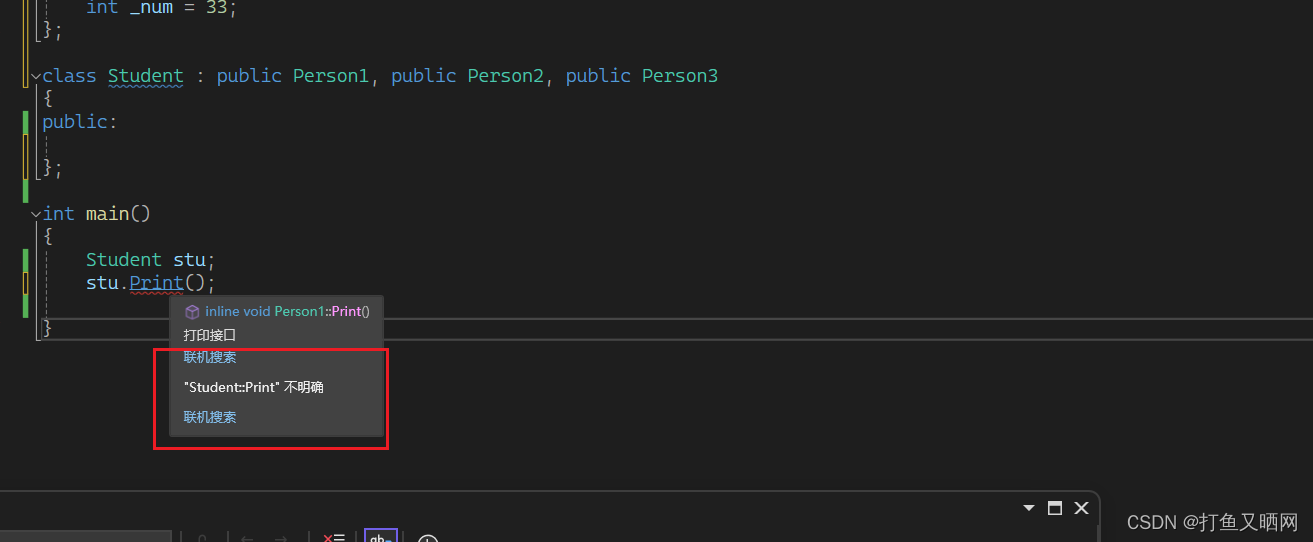Toggle the word wrap ab button
The width and height of the screenshot is (1313, 542).
click(x=380, y=537)
